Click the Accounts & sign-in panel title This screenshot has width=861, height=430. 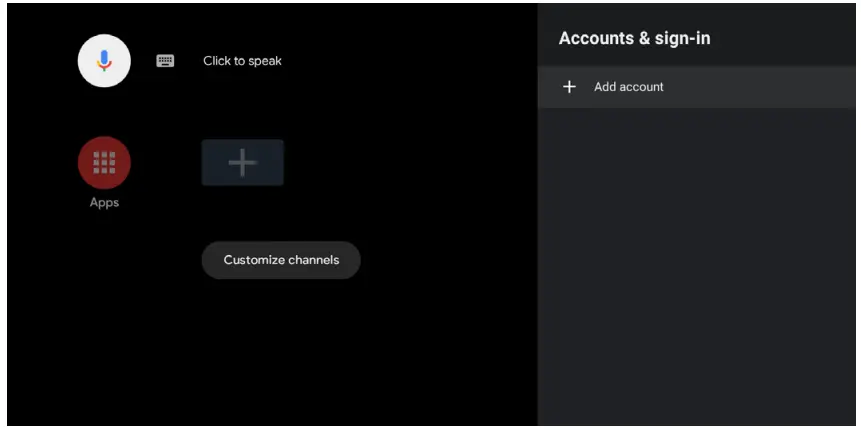click(634, 39)
